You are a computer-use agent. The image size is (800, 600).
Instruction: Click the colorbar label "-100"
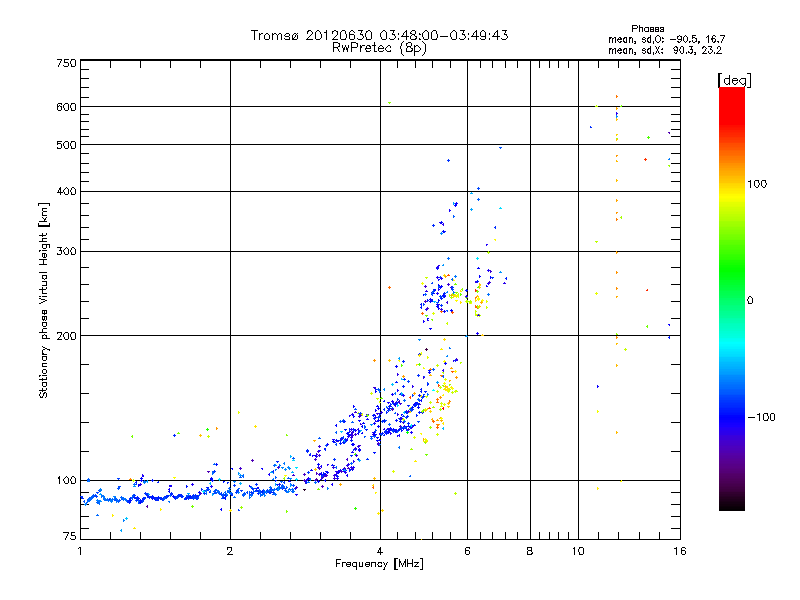click(761, 417)
